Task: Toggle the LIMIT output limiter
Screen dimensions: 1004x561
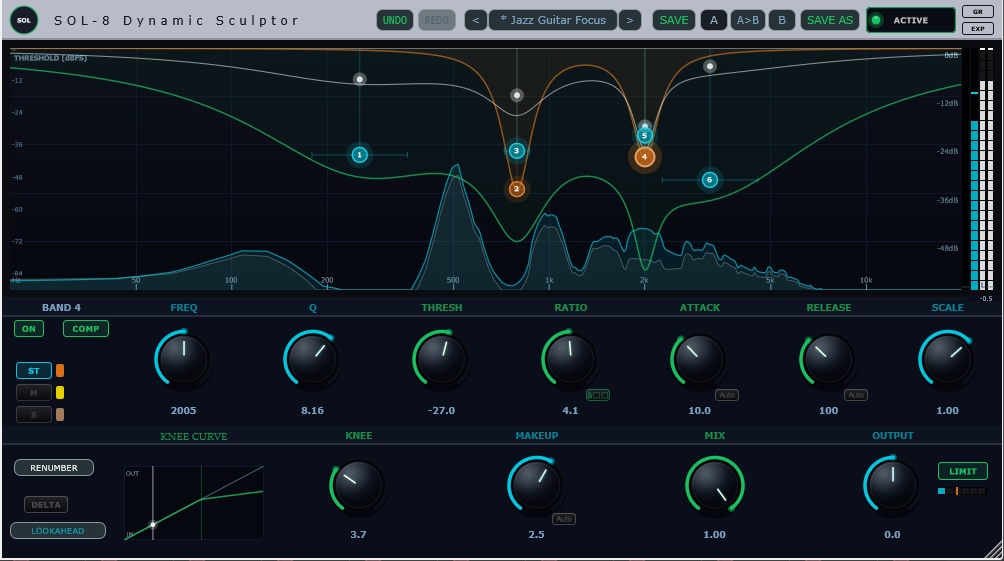Action: click(962, 471)
